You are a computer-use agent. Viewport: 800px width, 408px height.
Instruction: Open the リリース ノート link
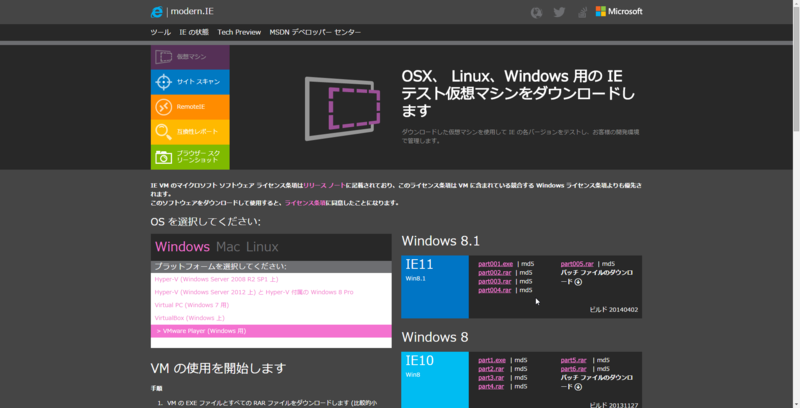click(x=324, y=186)
